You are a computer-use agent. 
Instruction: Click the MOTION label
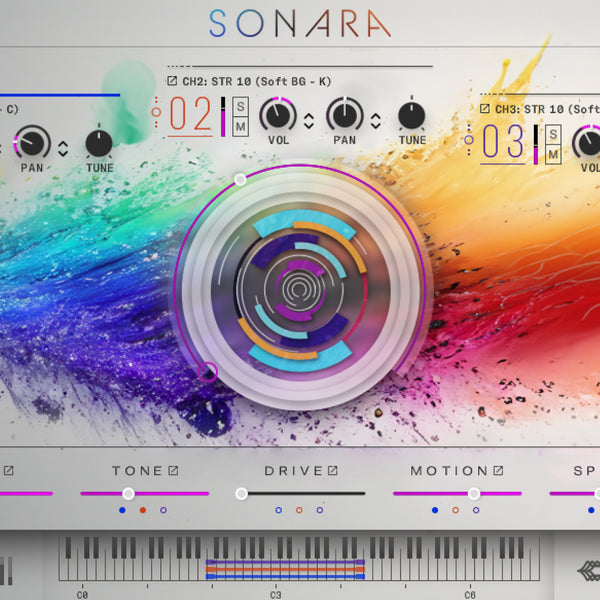[449, 471]
